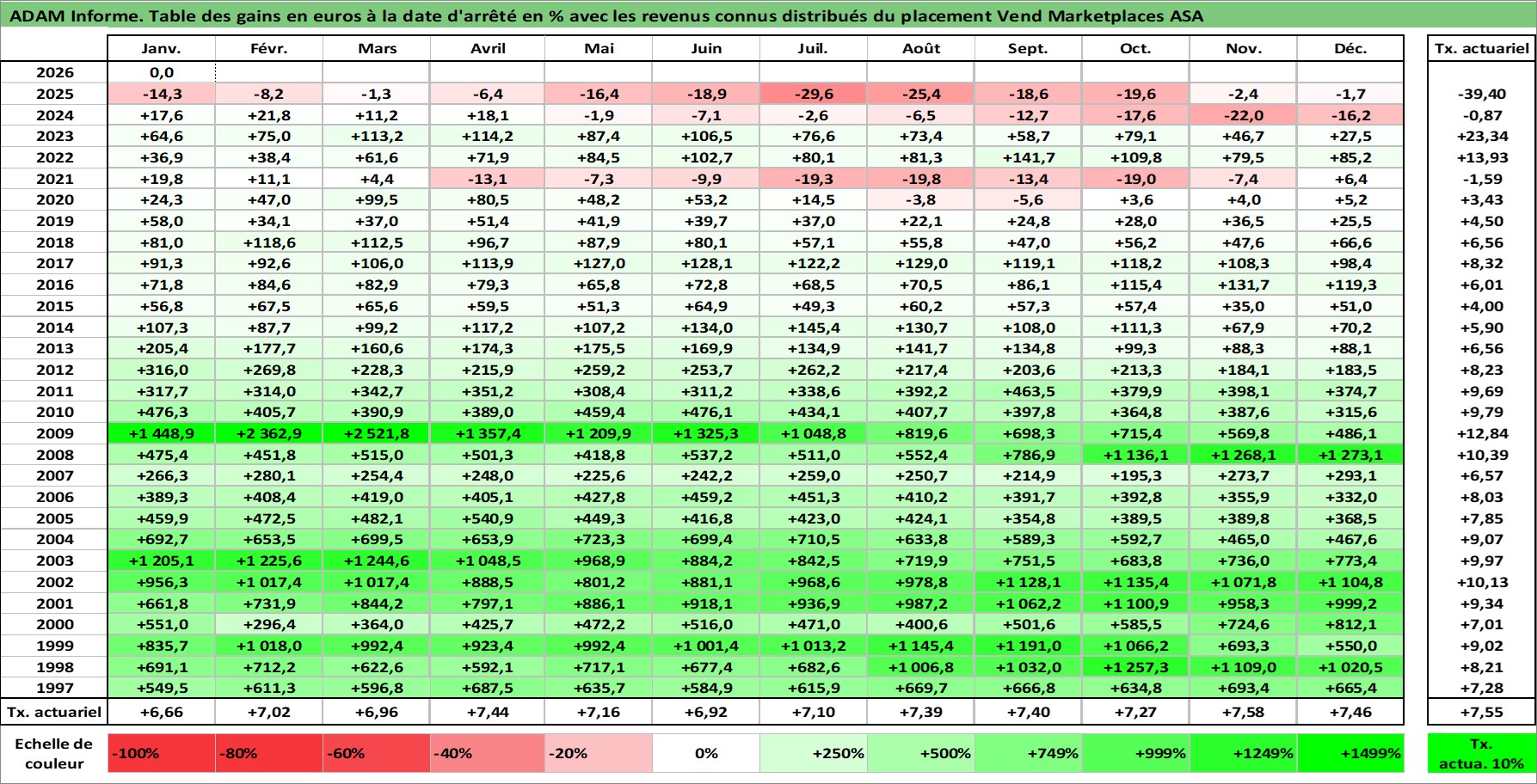Viewport: 1537px width, 784px height.
Task: Select the +1 135,4 cell in the 2002 row
Action: tap(1135, 582)
